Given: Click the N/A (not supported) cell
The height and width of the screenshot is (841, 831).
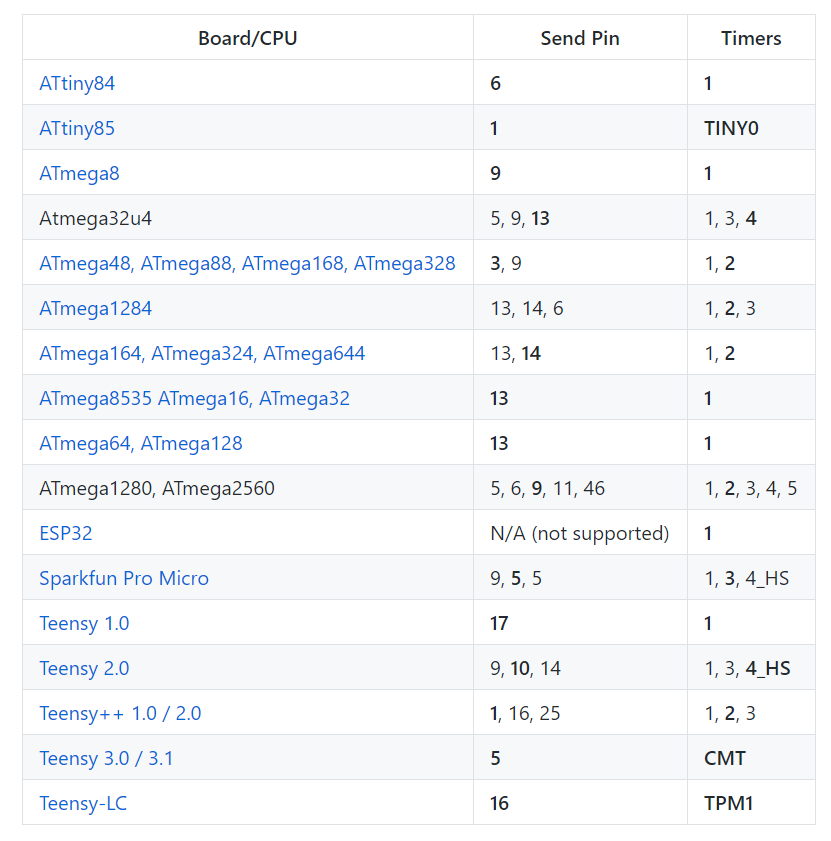Looking at the screenshot, I should [580, 534].
